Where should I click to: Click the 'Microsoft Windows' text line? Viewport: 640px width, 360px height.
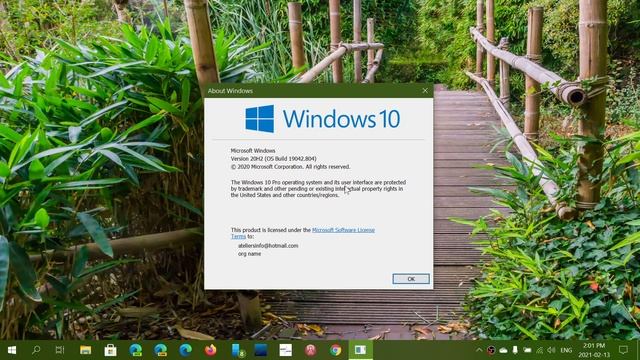253,151
